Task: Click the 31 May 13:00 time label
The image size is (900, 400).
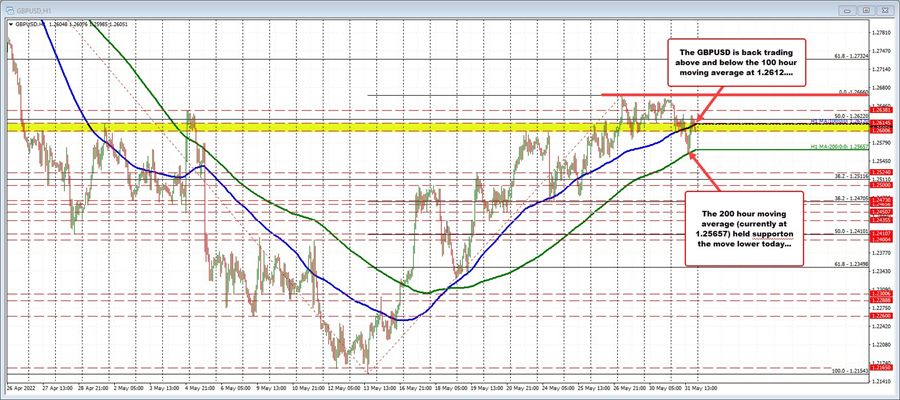Action: tap(700, 387)
